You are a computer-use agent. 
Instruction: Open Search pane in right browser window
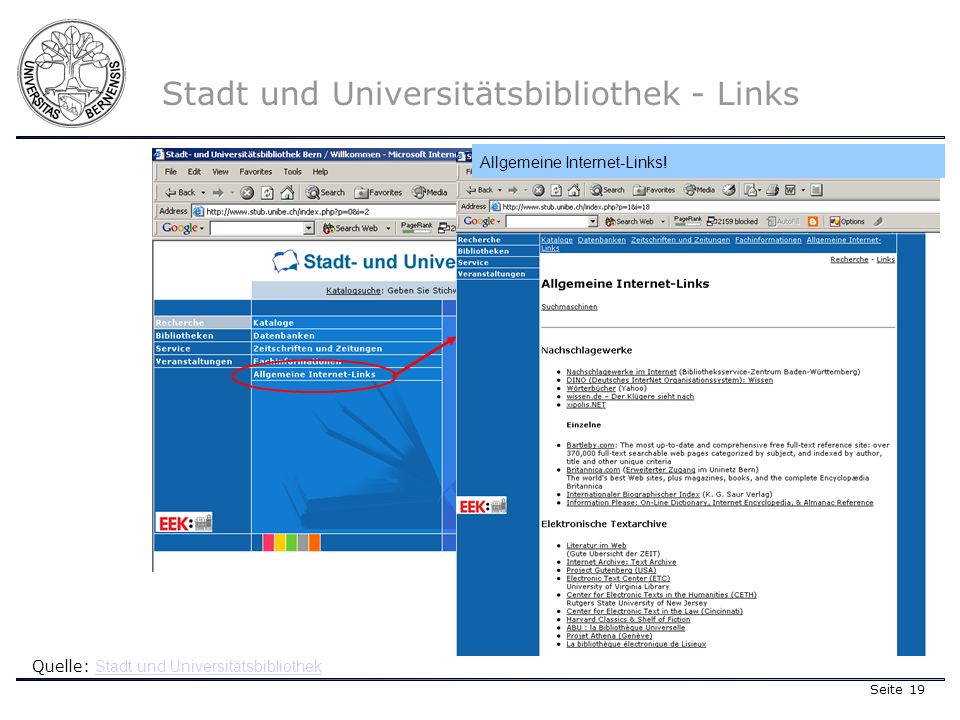607,190
